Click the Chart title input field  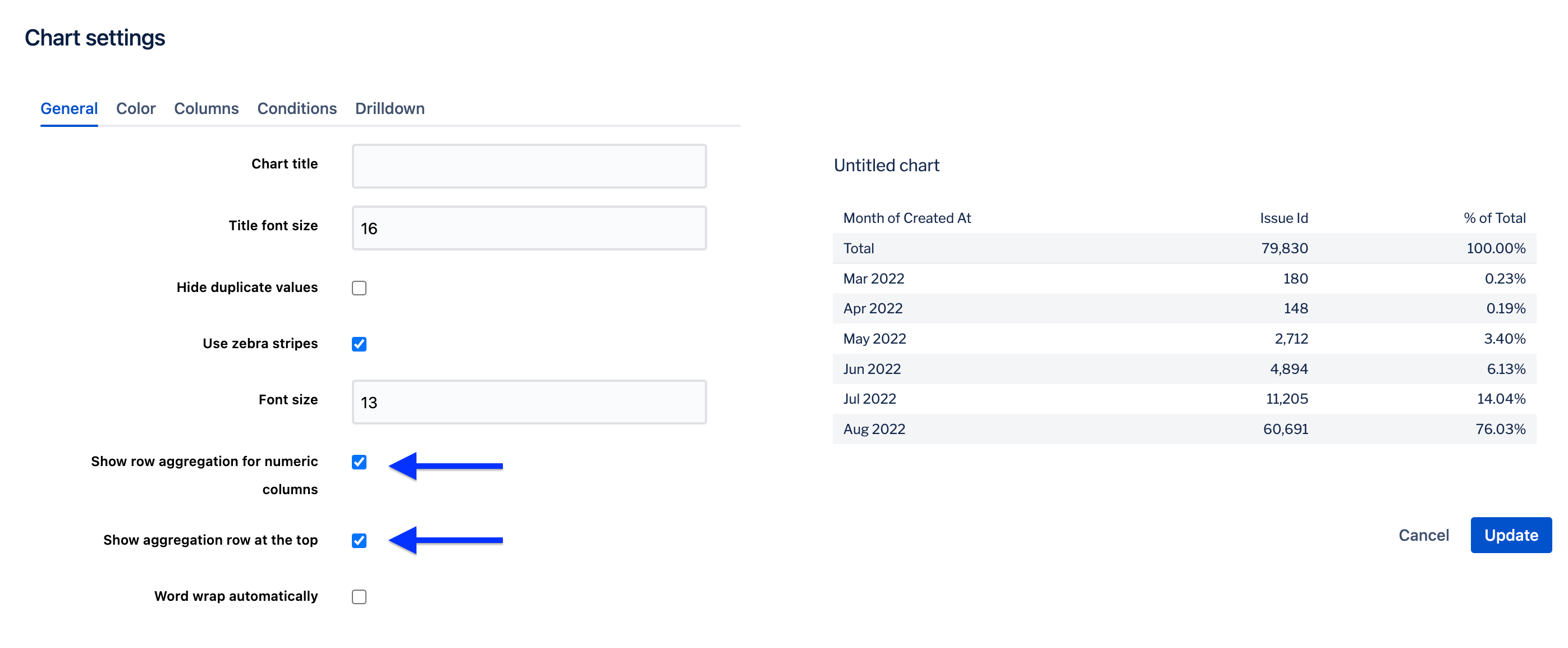point(529,166)
